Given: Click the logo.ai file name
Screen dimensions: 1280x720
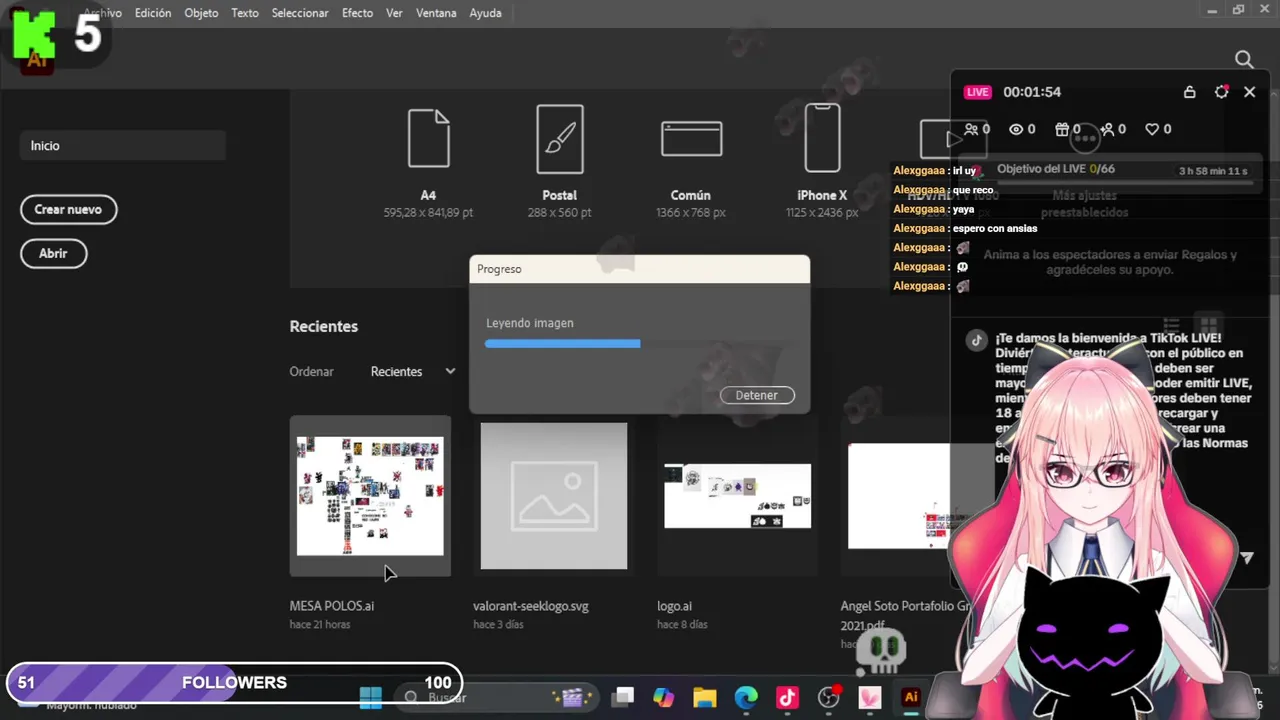Looking at the screenshot, I should click(x=675, y=606).
